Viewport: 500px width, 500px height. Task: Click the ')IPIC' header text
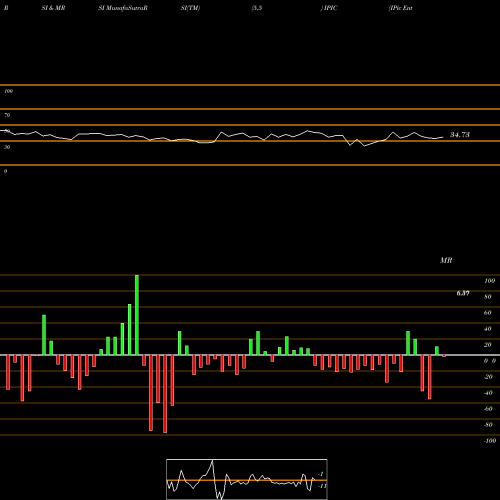(x=329, y=8)
